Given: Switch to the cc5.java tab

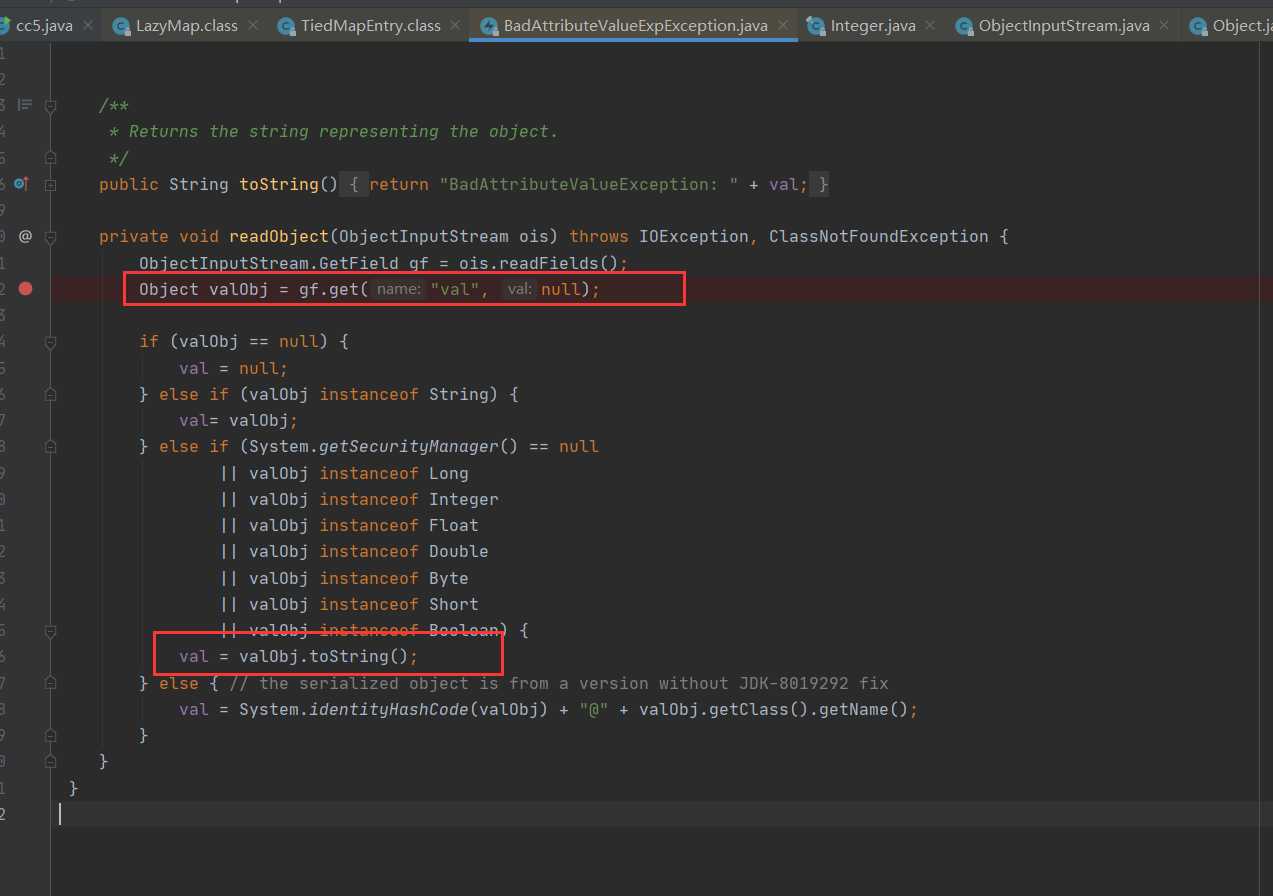Looking at the screenshot, I should pyautogui.click(x=44, y=26).
